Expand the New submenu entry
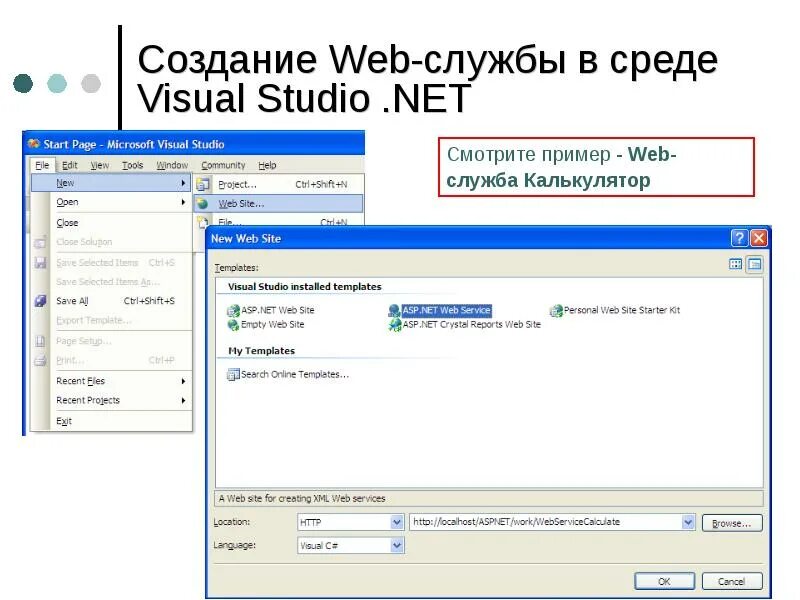 111,183
